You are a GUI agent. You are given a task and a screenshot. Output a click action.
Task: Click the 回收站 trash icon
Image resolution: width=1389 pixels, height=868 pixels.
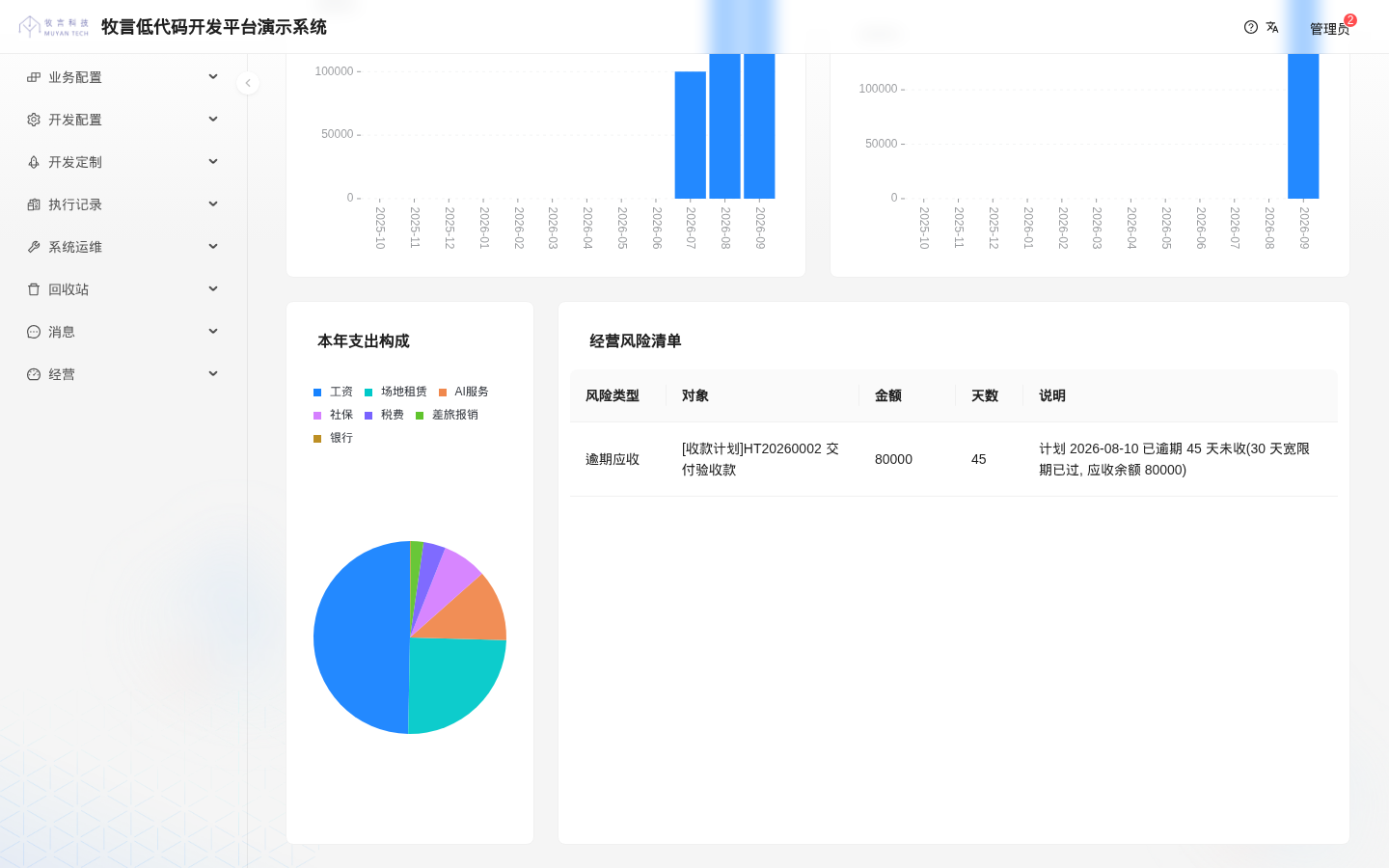[34, 289]
